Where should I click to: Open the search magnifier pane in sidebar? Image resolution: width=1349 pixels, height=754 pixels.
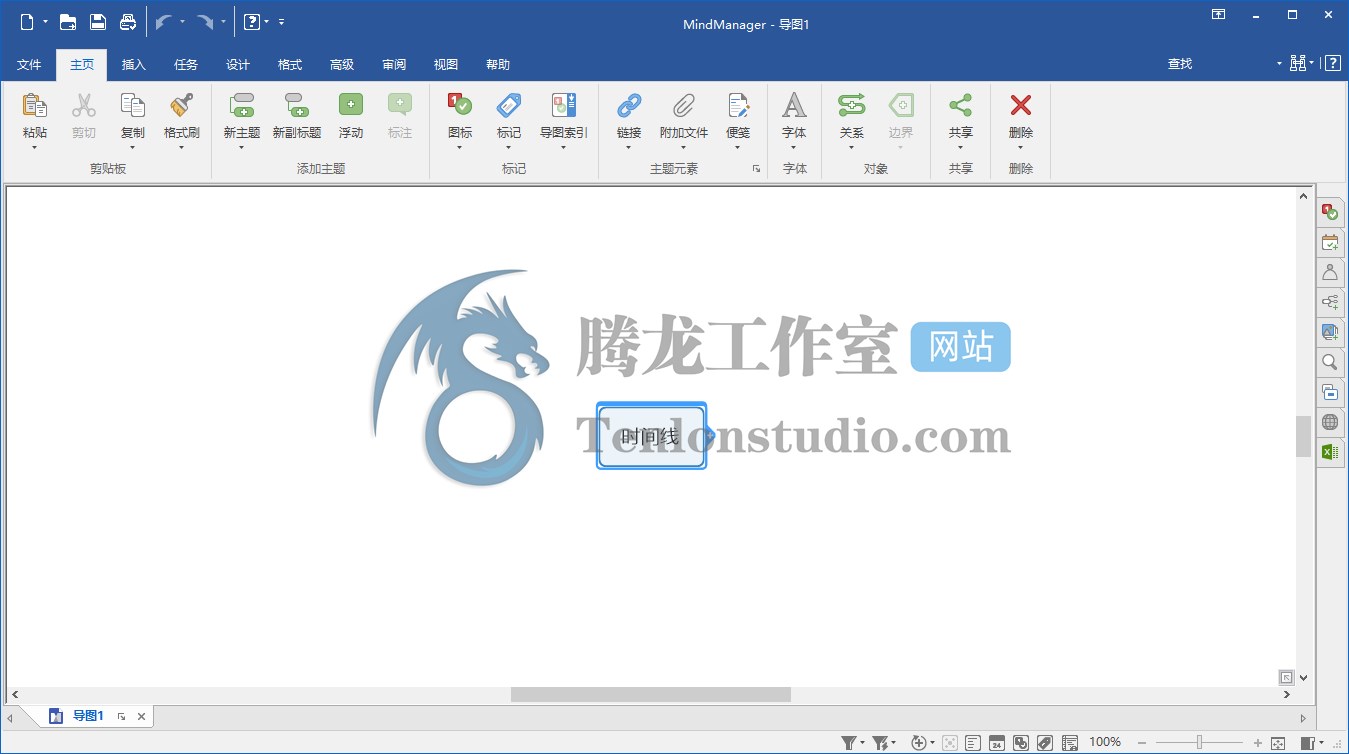point(1329,362)
